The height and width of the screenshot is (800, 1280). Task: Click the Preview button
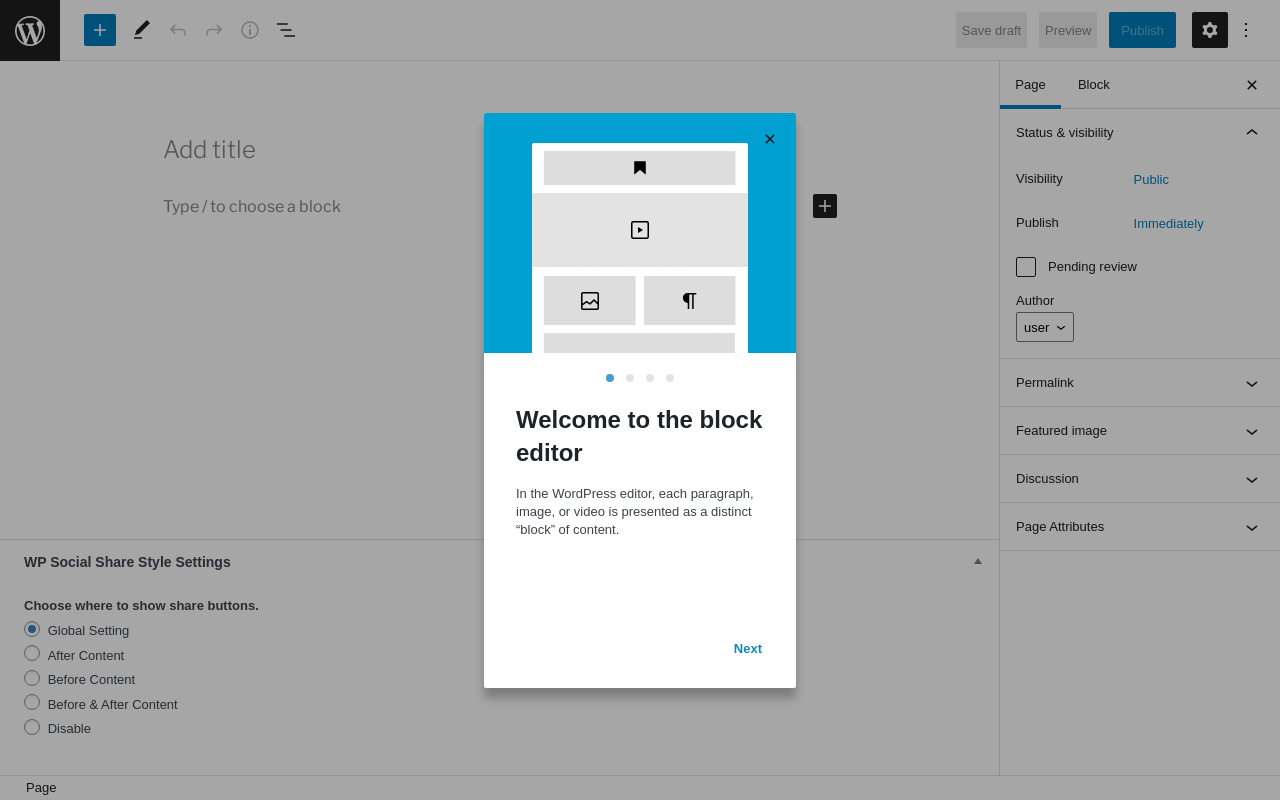coord(1068,30)
